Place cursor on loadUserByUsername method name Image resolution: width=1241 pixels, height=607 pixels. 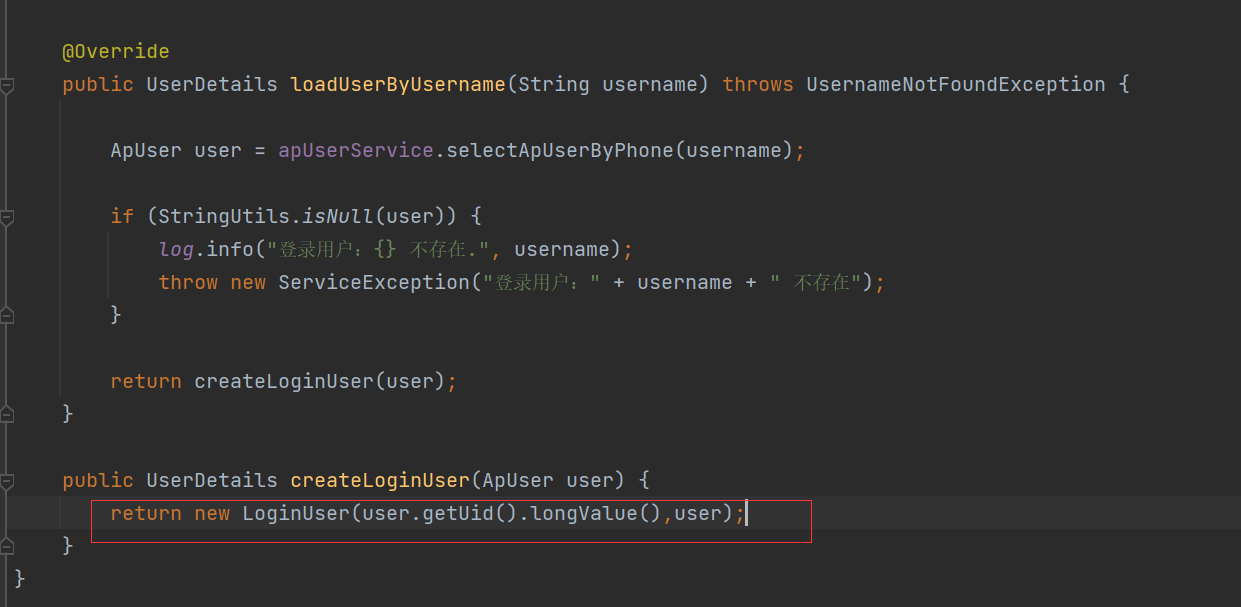point(397,84)
